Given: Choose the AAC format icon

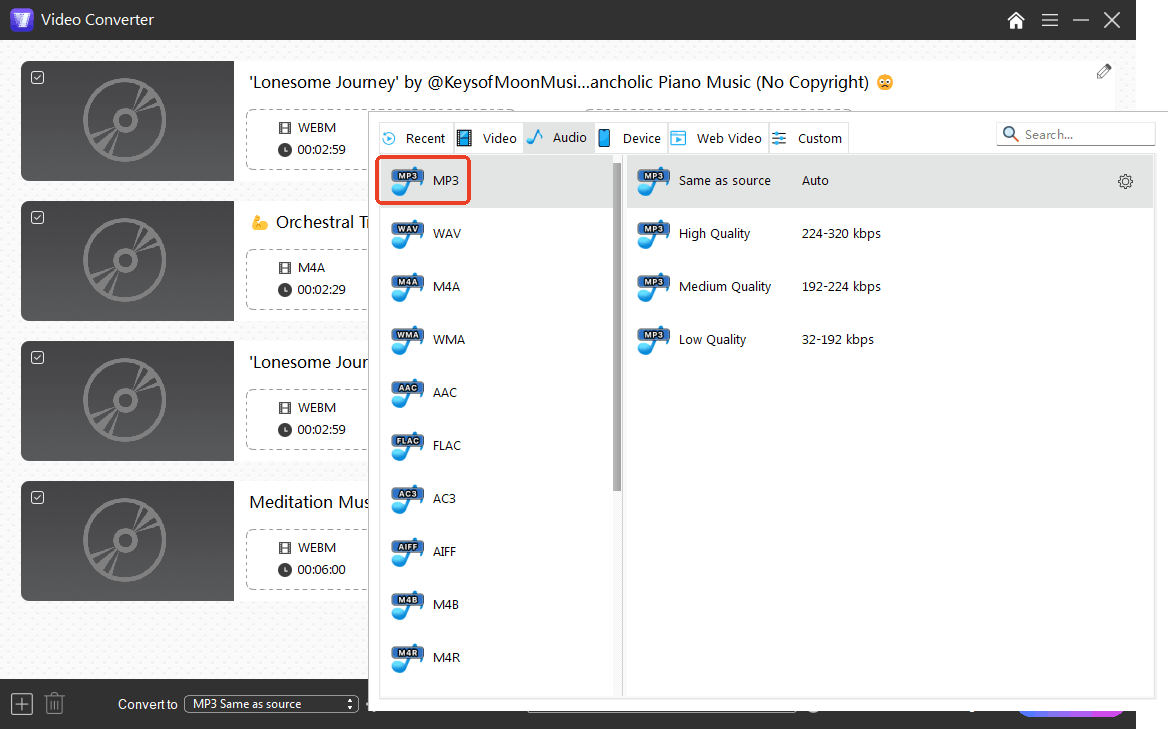Looking at the screenshot, I should pos(407,394).
